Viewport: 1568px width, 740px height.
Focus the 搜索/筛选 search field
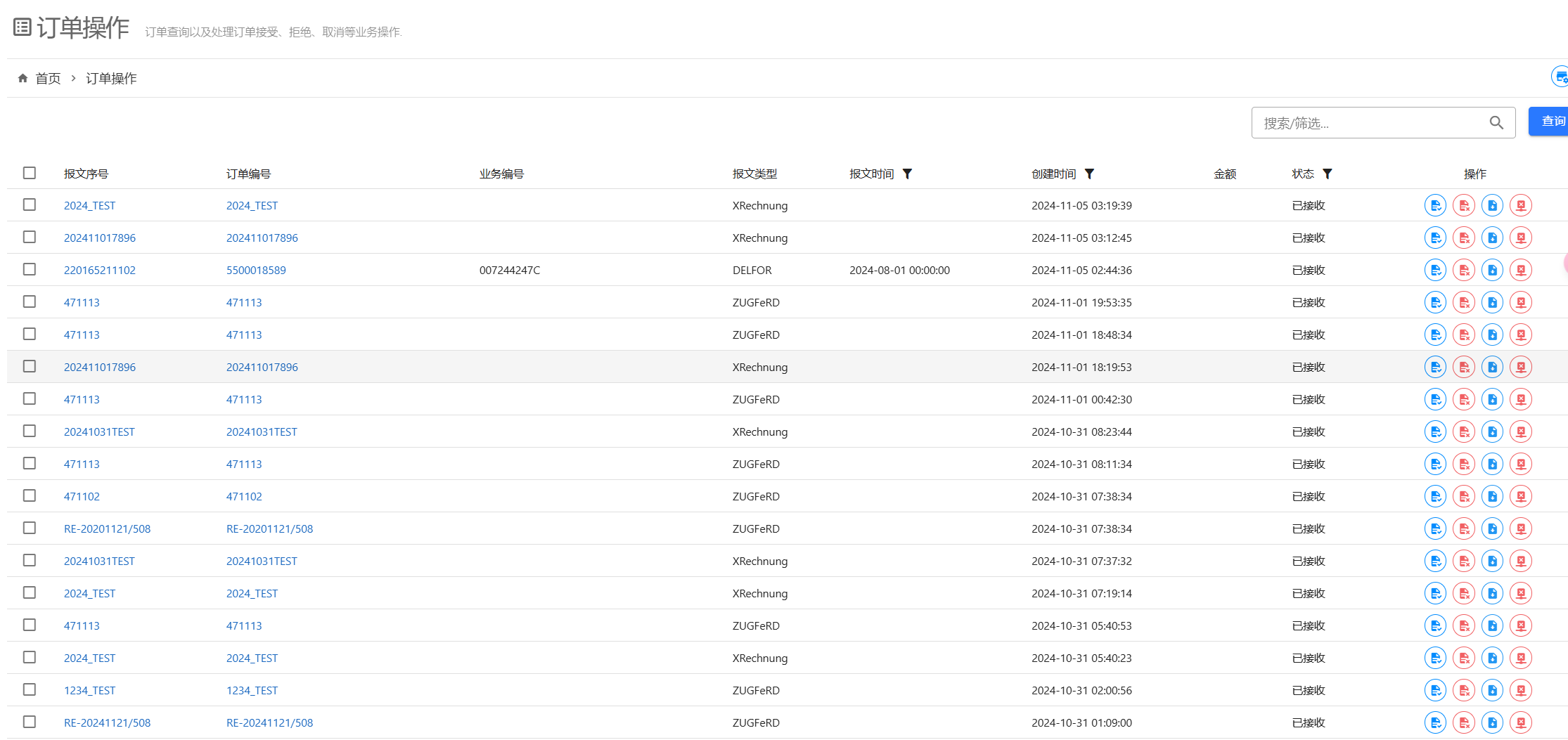1371,123
